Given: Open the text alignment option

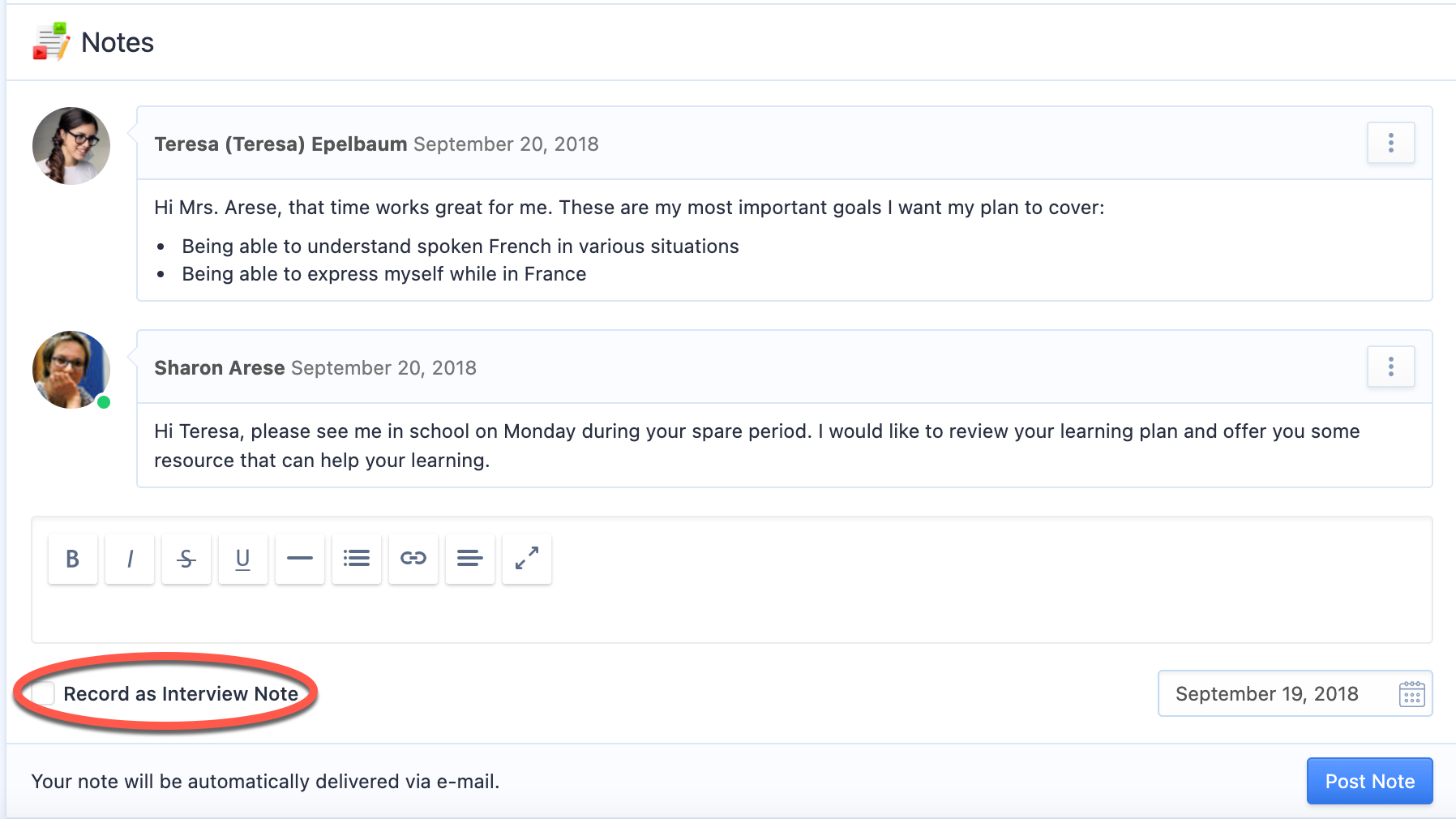Looking at the screenshot, I should [470, 559].
